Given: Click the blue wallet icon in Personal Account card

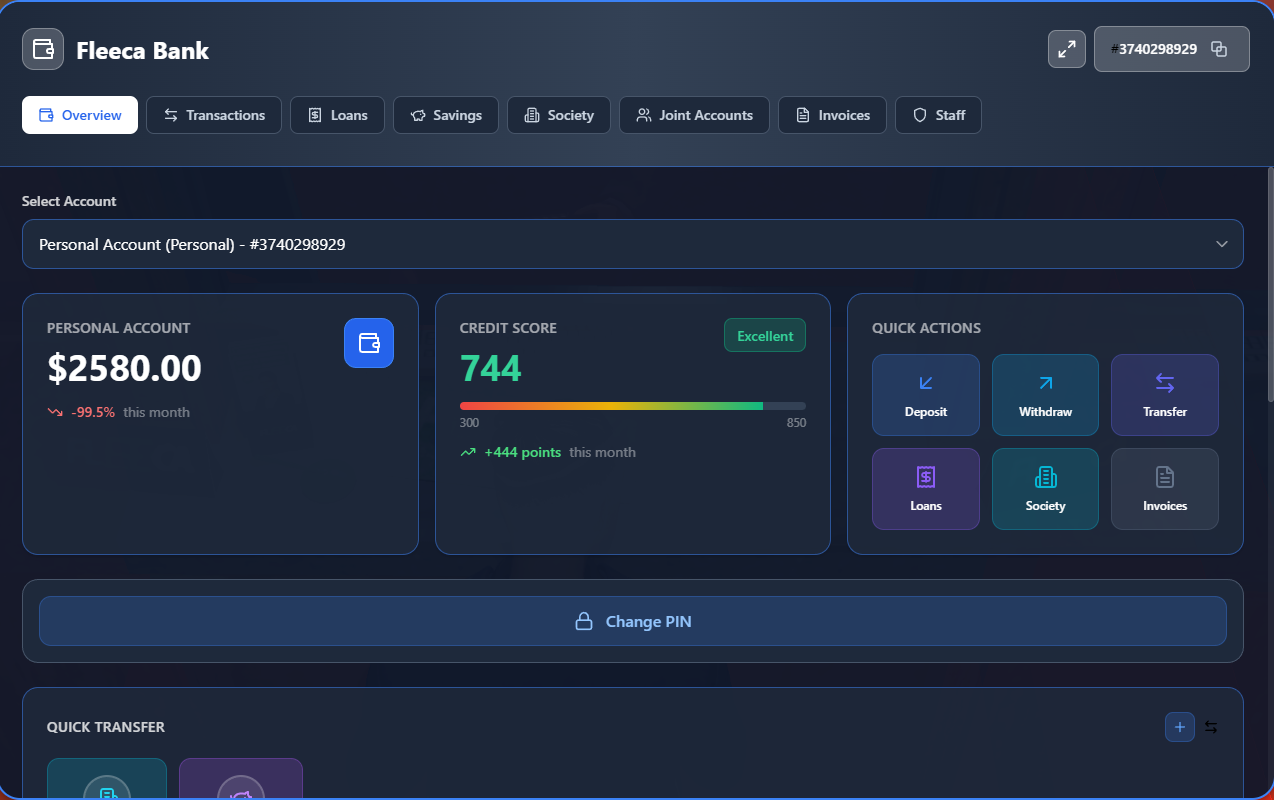Looking at the screenshot, I should [x=369, y=343].
